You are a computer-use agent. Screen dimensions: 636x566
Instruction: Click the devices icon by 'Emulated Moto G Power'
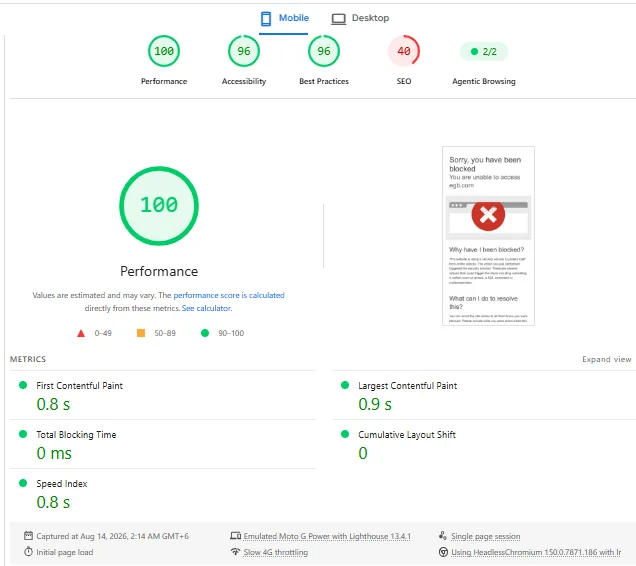pos(236,536)
